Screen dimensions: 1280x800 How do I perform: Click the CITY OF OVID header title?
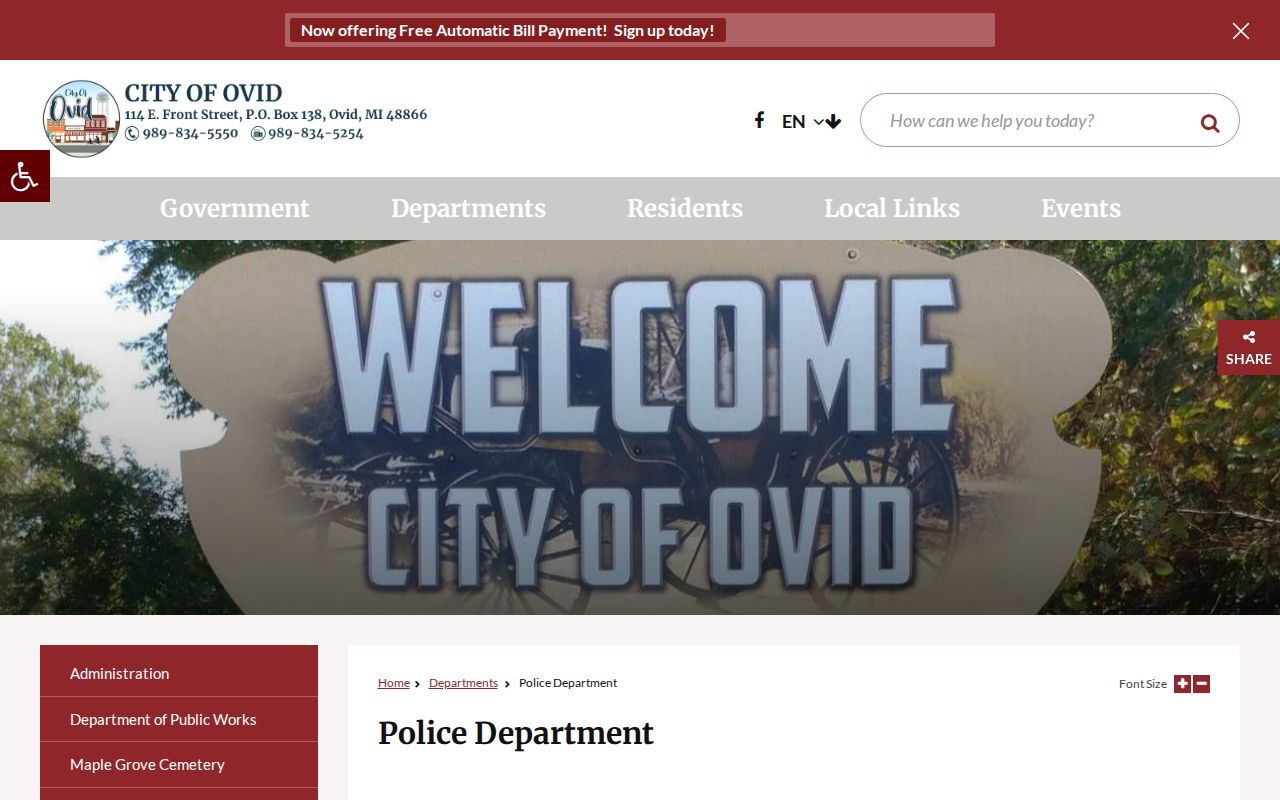coord(203,93)
